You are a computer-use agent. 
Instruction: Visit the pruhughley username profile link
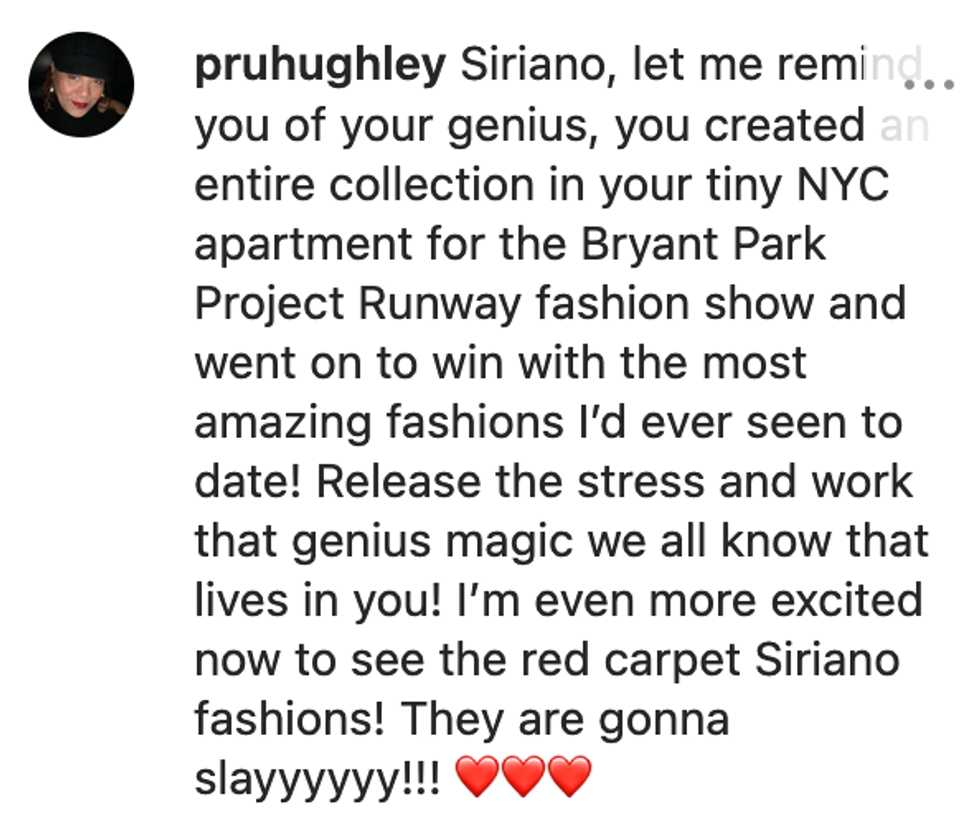(320, 66)
